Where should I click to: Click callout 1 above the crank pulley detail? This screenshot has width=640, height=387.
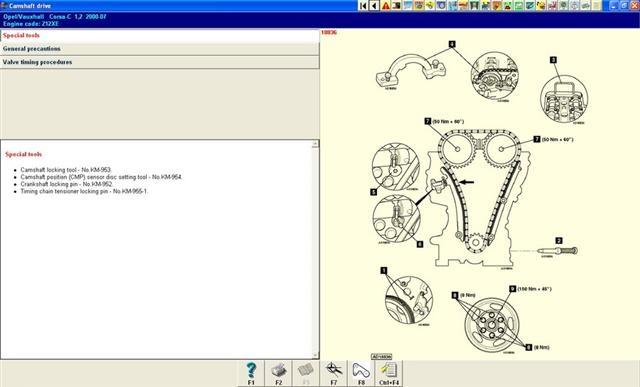pyautogui.click(x=384, y=270)
